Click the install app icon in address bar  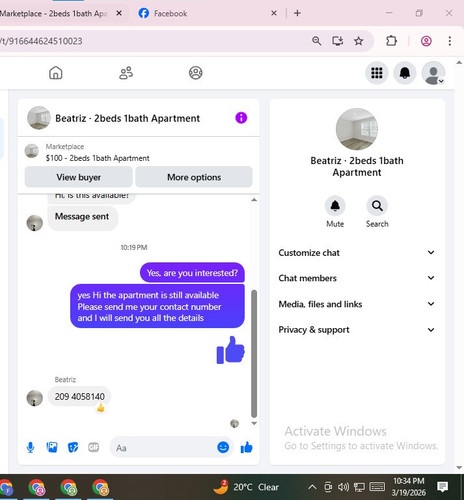click(337, 41)
